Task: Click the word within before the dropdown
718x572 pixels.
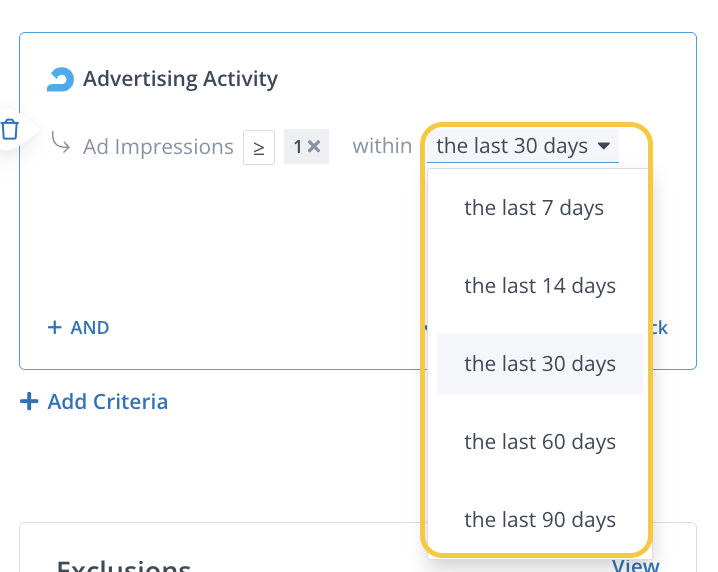Action: [382, 147]
